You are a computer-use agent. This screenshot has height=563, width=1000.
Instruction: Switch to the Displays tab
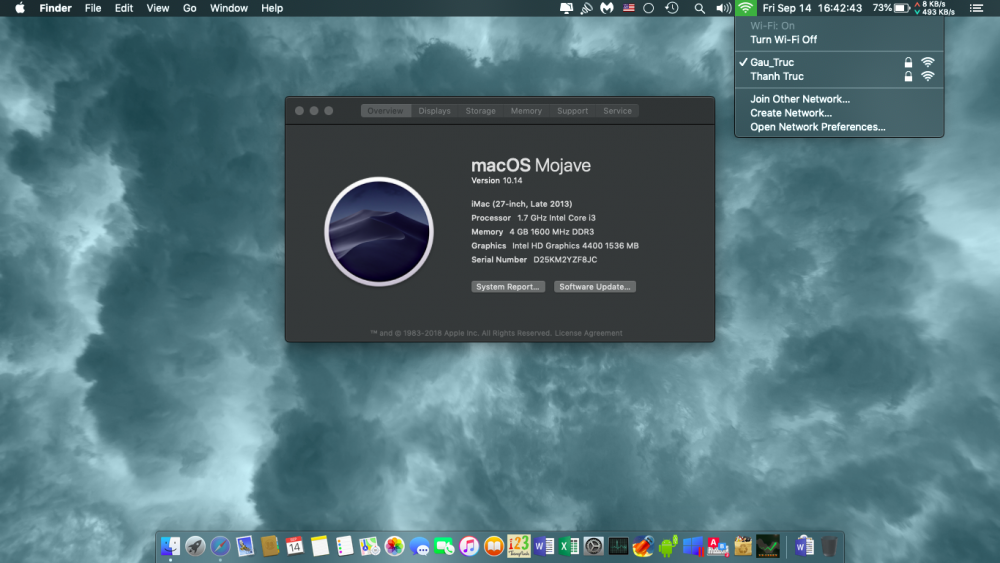click(434, 111)
